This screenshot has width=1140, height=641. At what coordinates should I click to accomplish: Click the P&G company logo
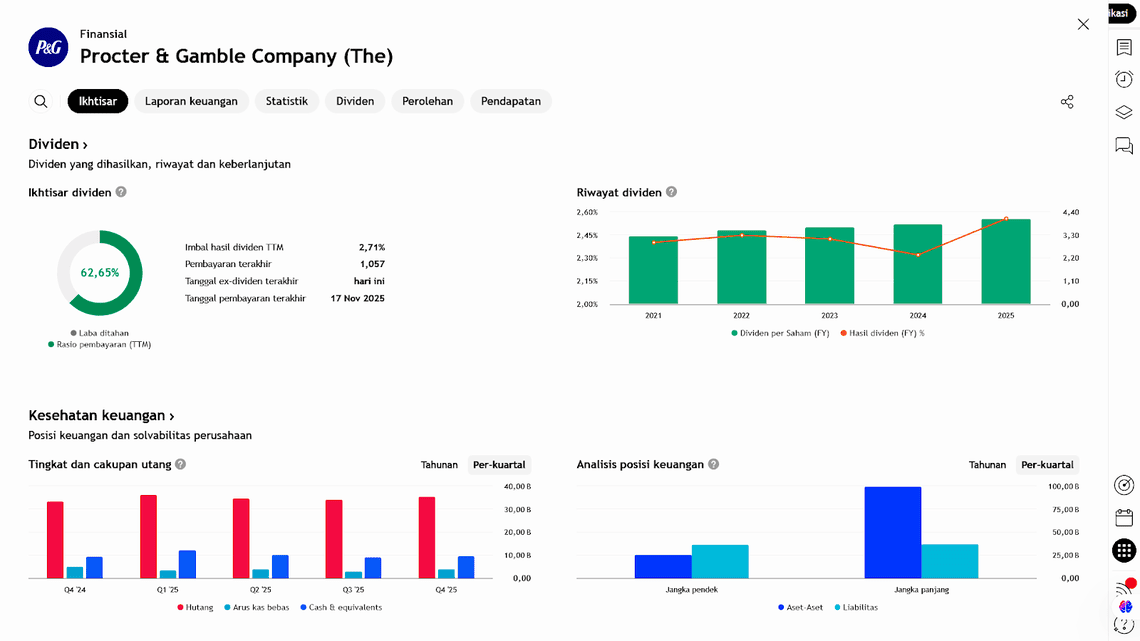(x=48, y=47)
